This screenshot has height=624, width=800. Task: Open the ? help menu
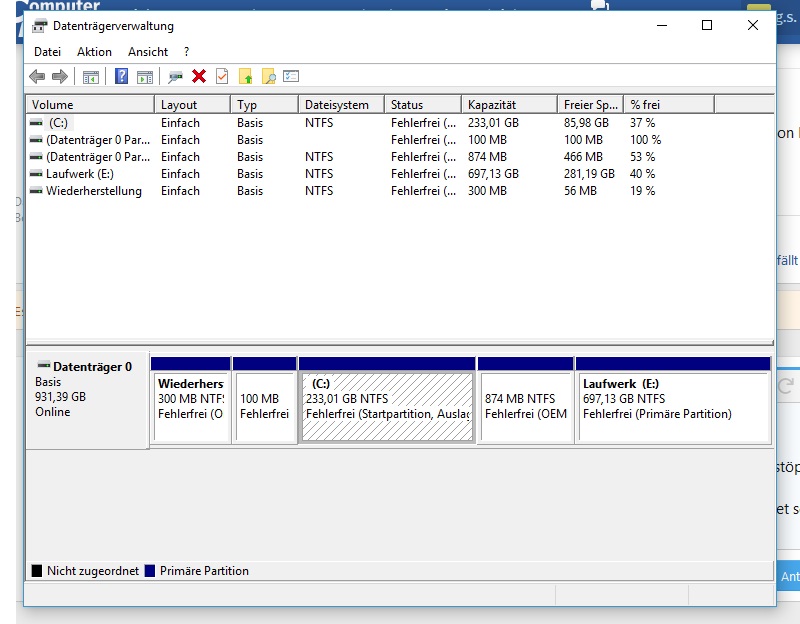pos(187,52)
